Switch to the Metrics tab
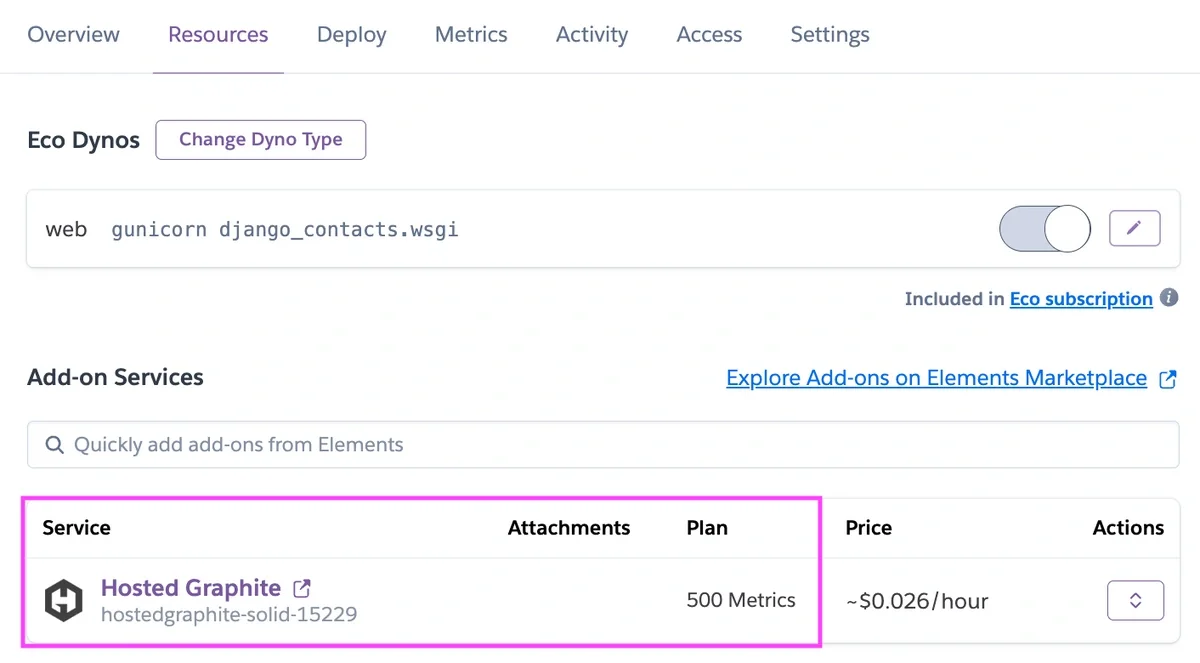Viewport: 1200px width, 663px height. point(471,35)
